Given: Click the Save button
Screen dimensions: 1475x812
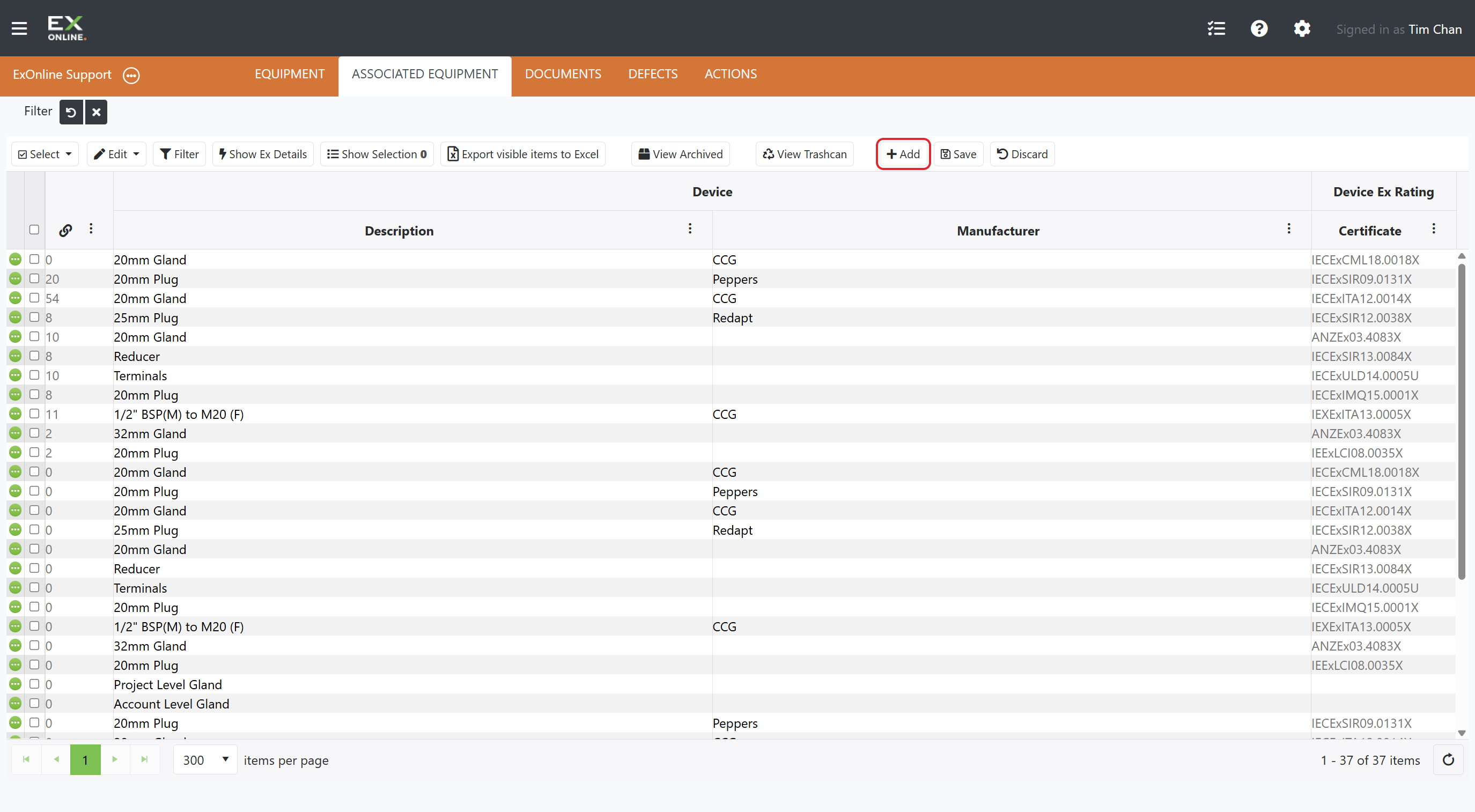Looking at the screenshot, I should (958, 154).
